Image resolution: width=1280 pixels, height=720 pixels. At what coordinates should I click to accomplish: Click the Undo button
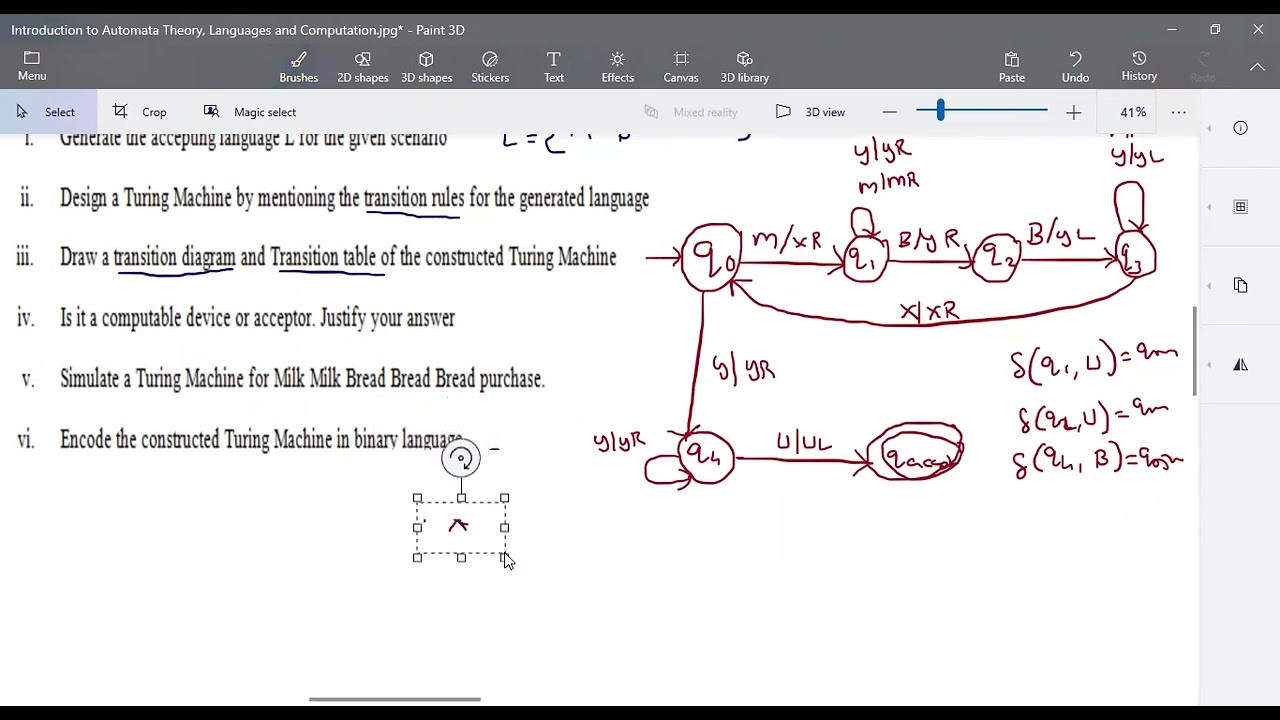point(1075,67)
